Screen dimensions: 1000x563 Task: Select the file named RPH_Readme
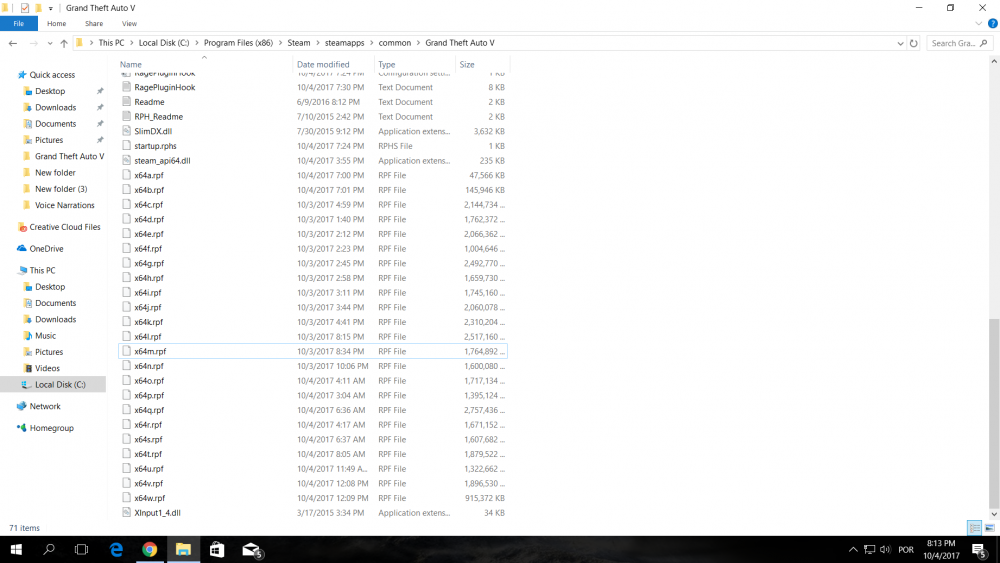[x=158, y=117]
